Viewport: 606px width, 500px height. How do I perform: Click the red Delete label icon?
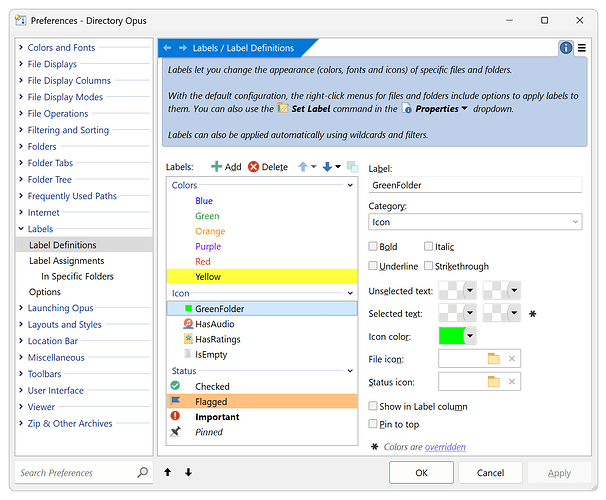(253, 167)
